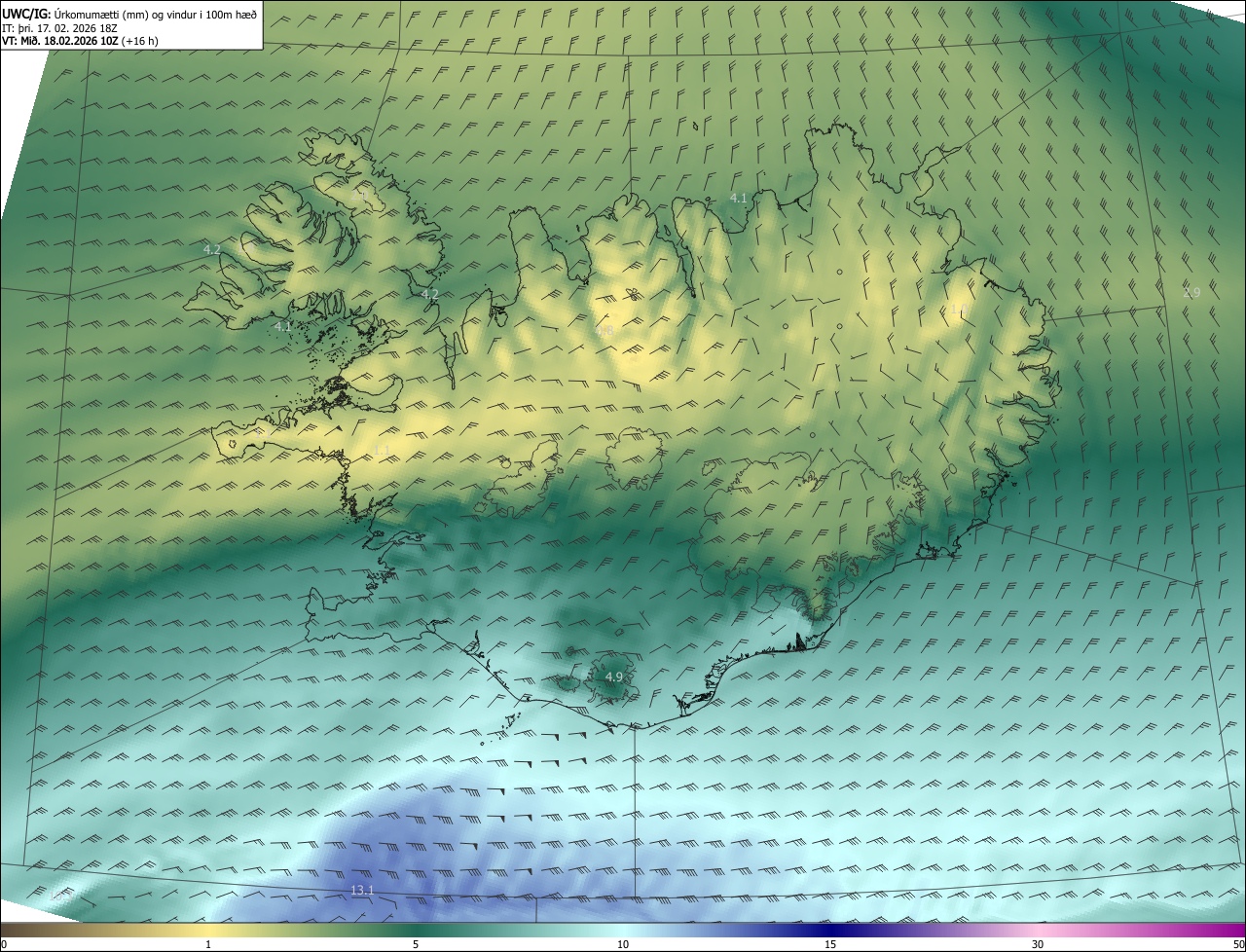Click the colour scale tick label 50
The height and width of the screenshot is (952, 1246).
(x=1238, y=944)
